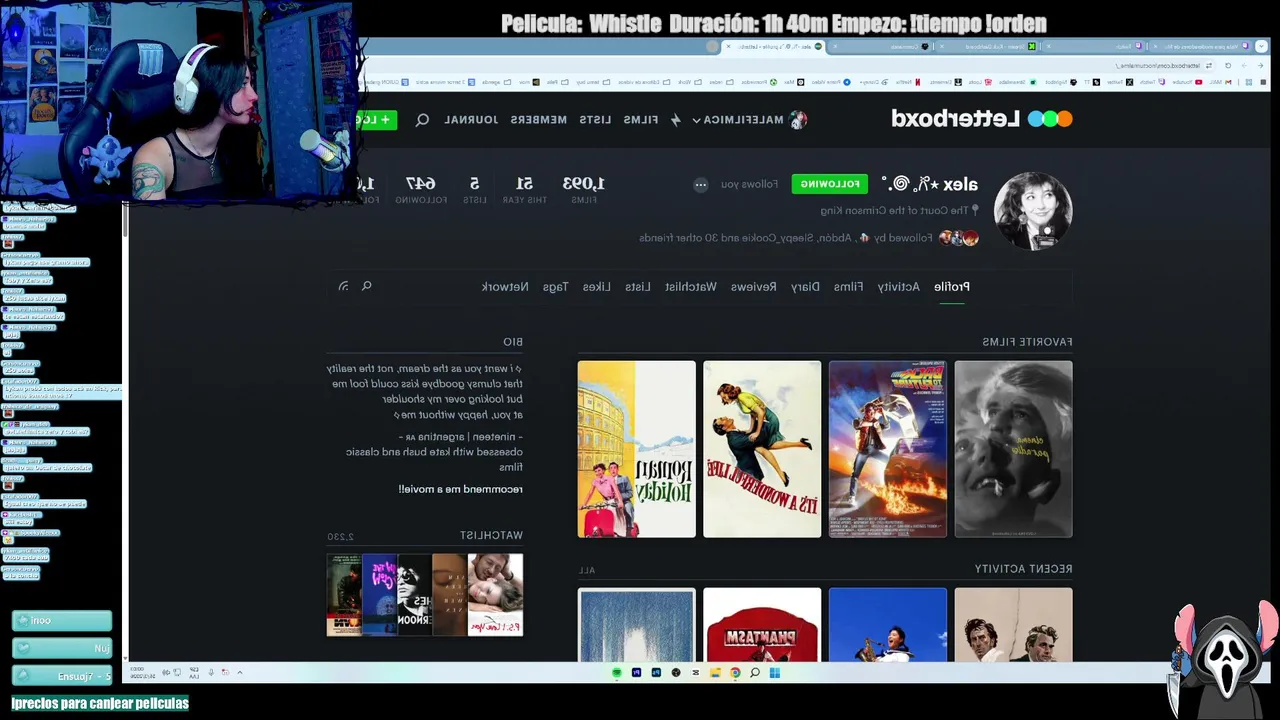Open File Explorer folder icon on the taskbar
The width and height of the screenshot is (1280, 720).
tap(716, 673)
